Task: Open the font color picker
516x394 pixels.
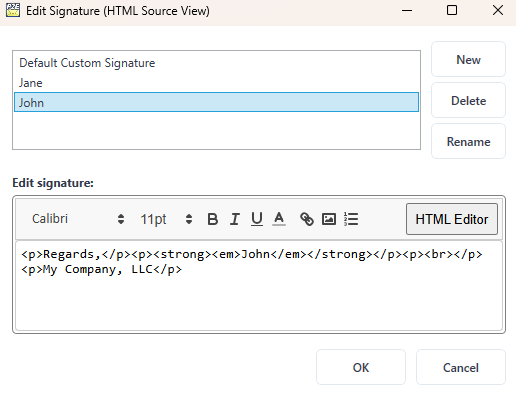Action: click(279, 219)
